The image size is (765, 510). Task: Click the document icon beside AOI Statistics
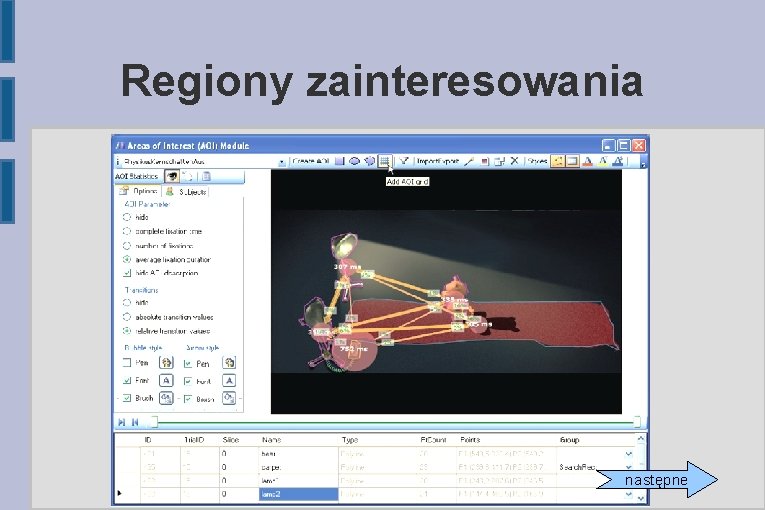[206, 176]
